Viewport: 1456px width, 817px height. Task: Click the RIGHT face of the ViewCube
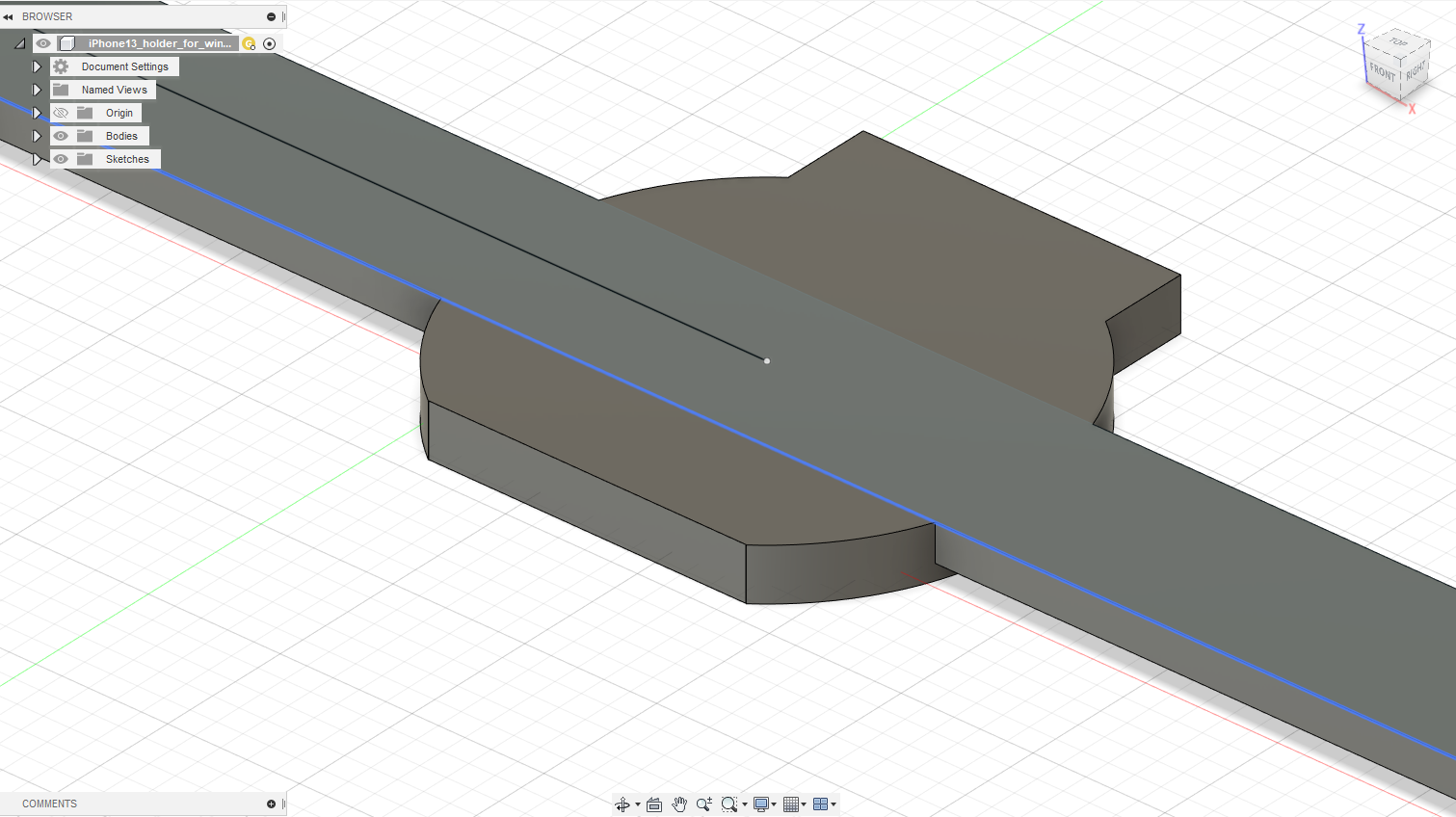coord(1415,72)
